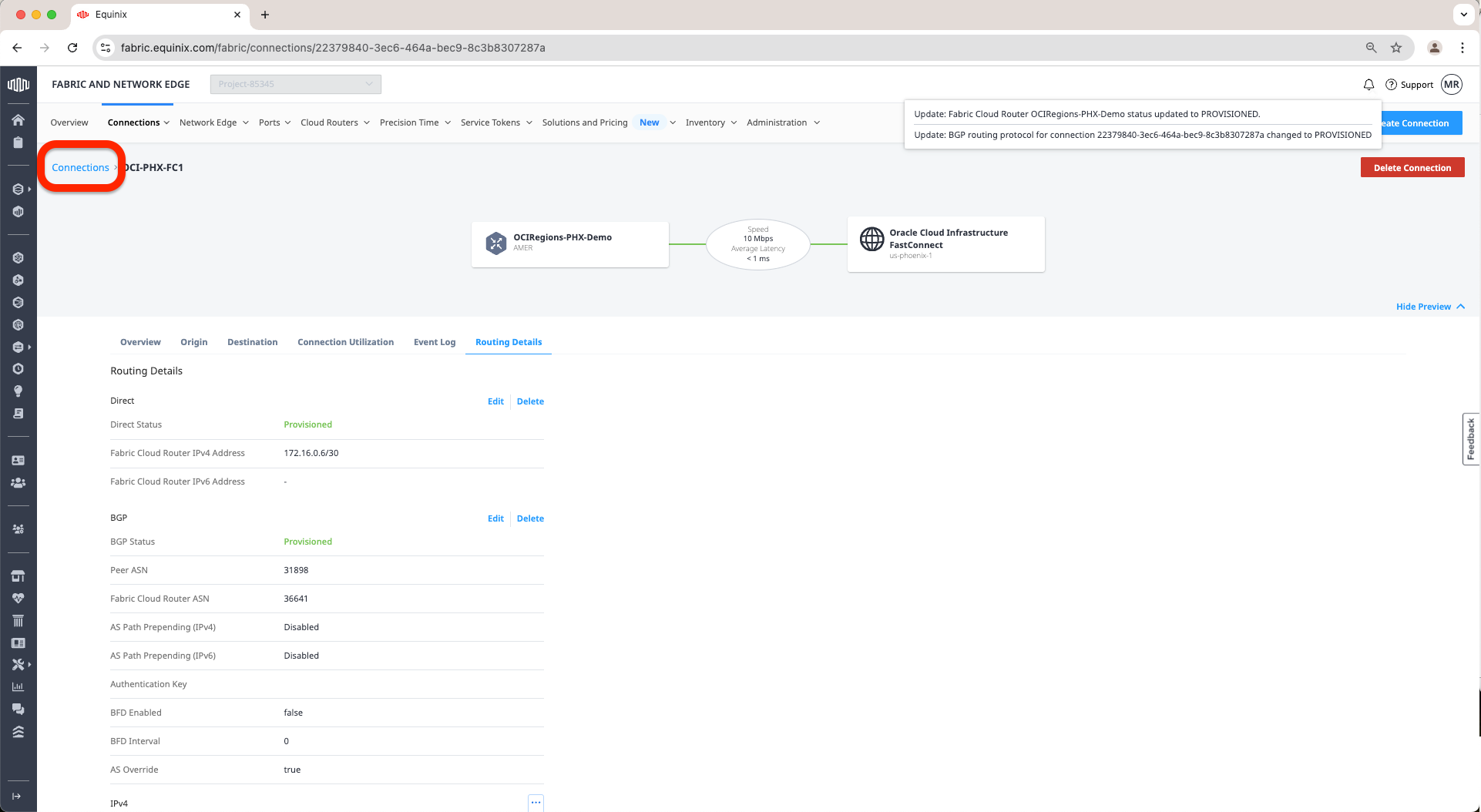Image resolution: width=1481 pixels, height=812 pixels.
Task: Expand the Cloud Routers menu
Action: pyautogui.click(x=335, y=122)
